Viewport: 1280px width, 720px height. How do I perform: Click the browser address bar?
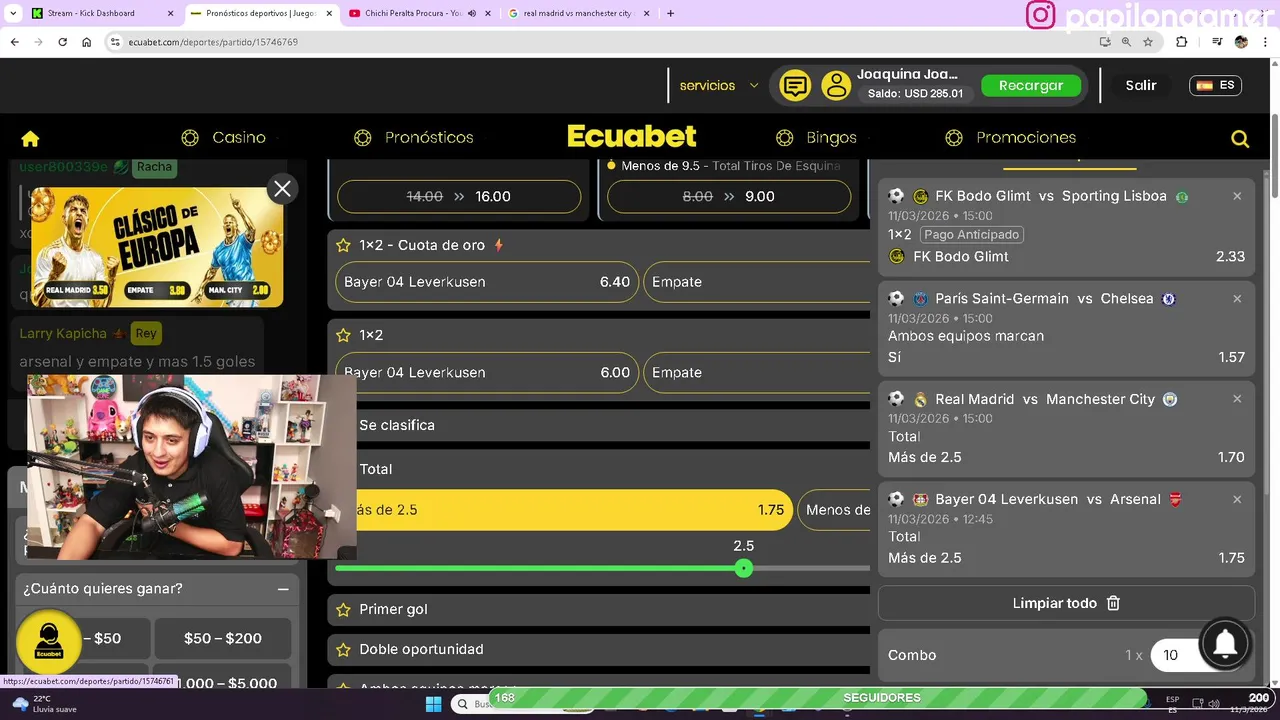coord(600,42)
